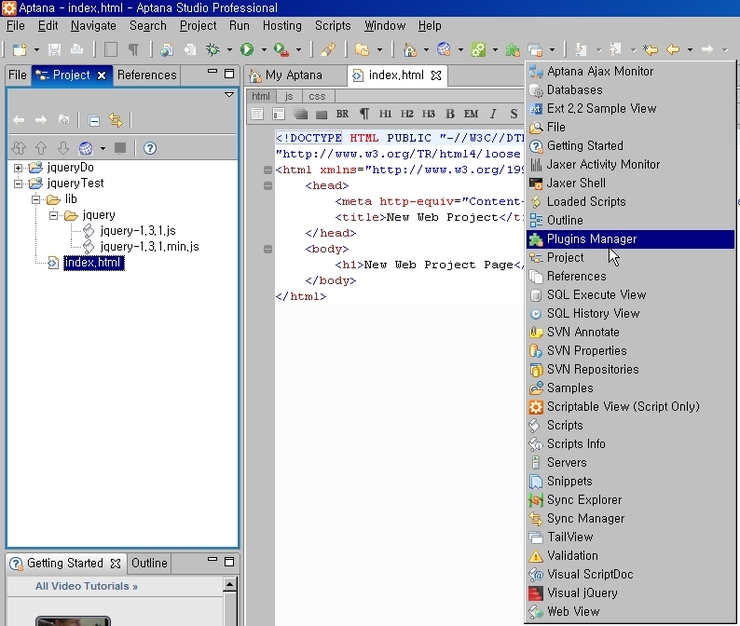This screenshot has height=626, width=740.
Task: Select Databases in view list
Action: tap(630, 90)
